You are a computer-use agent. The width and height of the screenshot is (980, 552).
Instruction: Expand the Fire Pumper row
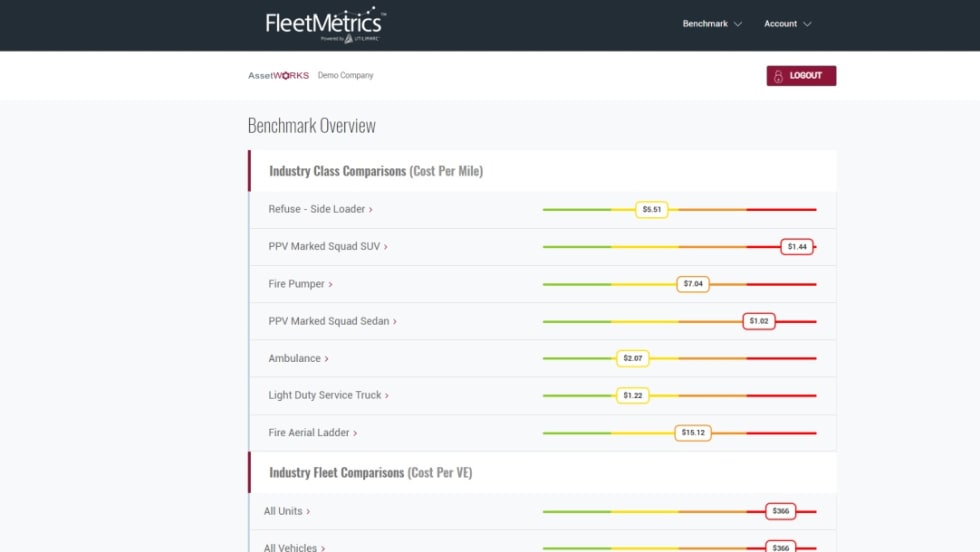(300, 284)
